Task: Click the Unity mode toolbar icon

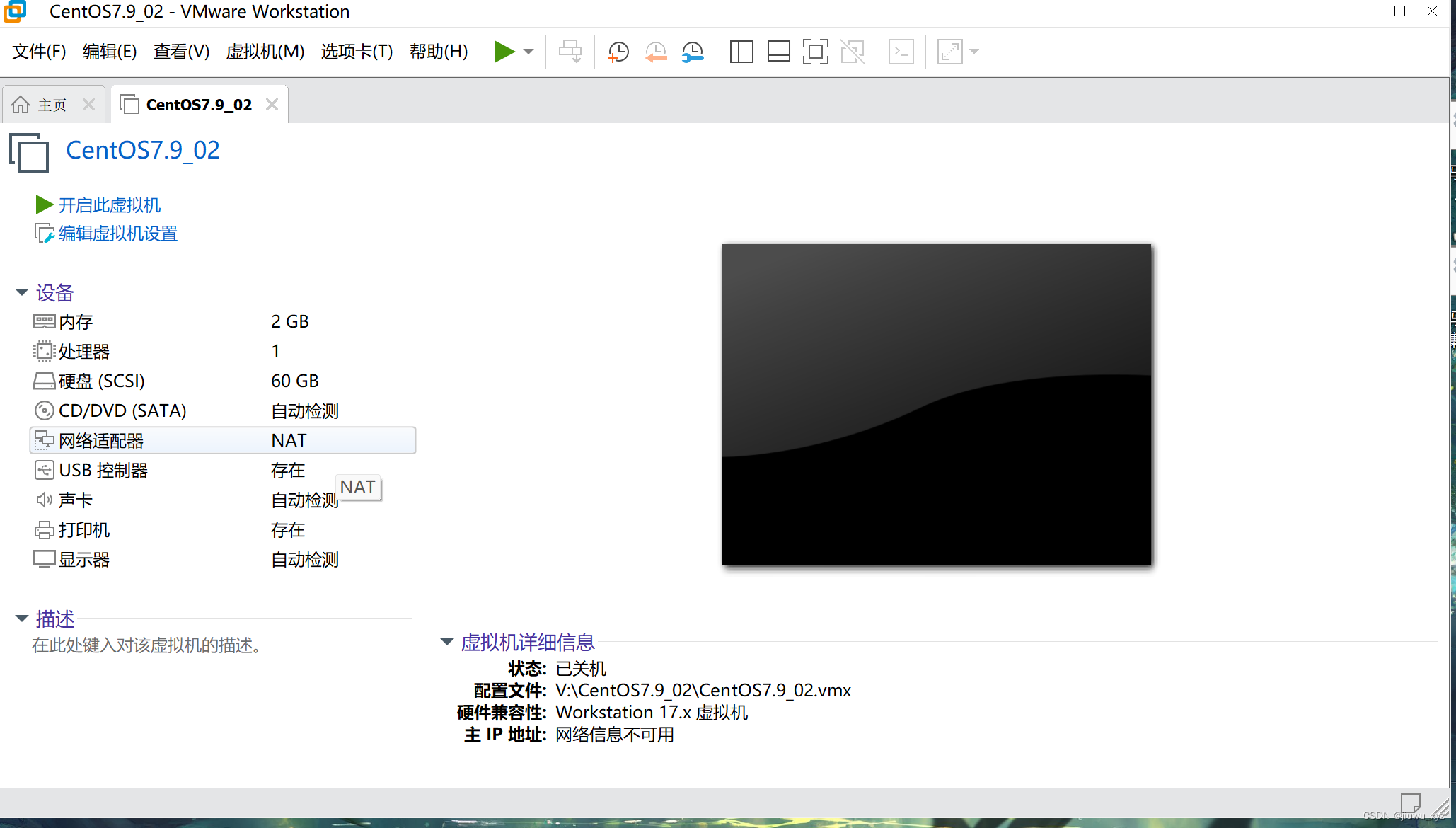Action: pyautogui.click(x=853, y=52)
